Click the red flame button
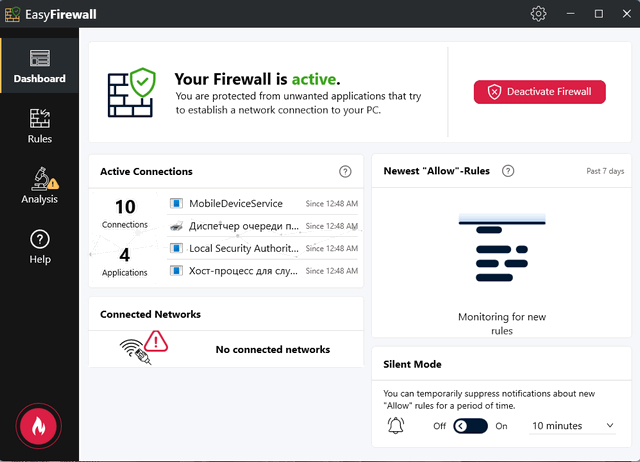 (x=39, y=425)
